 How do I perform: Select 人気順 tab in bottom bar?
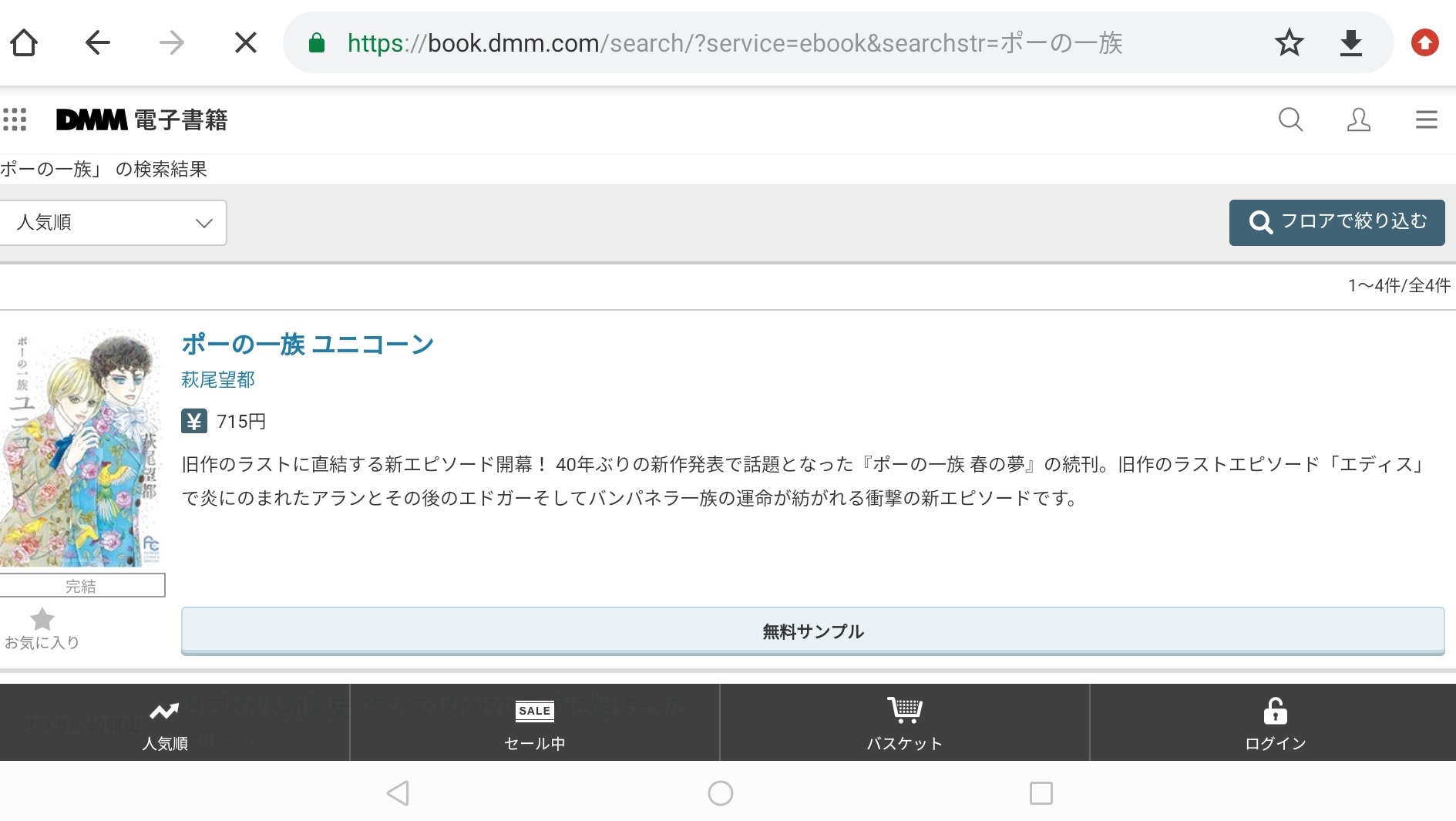click(165, 724)
